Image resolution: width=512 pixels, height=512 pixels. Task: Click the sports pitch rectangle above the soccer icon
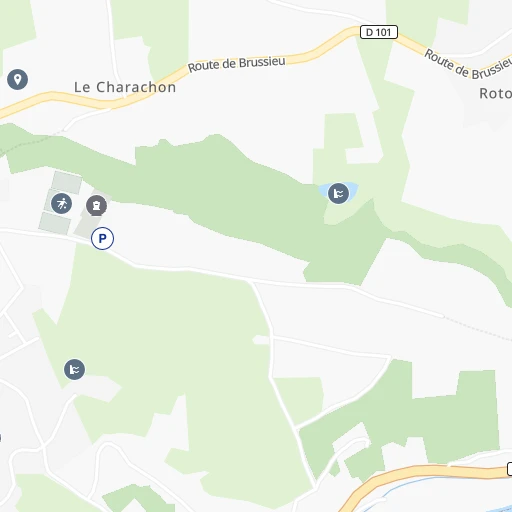67,182
